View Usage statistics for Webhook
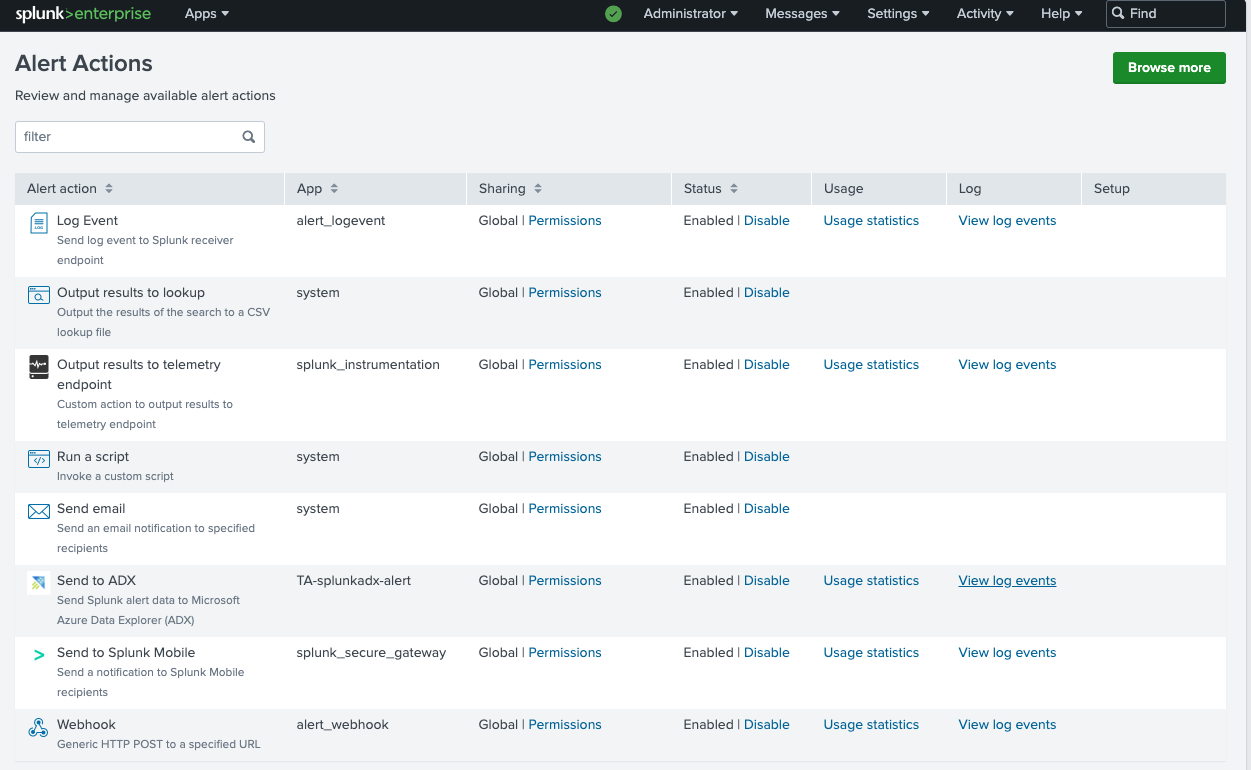This screenshot has width=1251, height=770. point(871,725)
